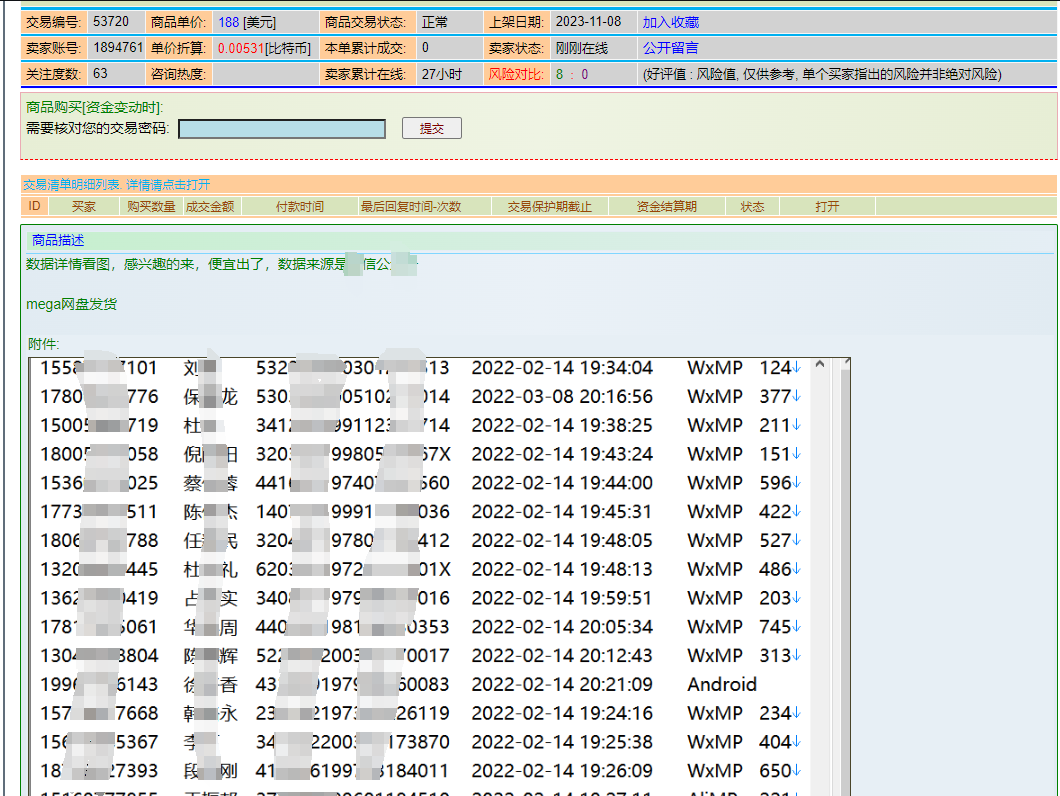This screenshot has height=796, width=1060.
Task: Click attention count value 63
Action: (x=100, y=73)
